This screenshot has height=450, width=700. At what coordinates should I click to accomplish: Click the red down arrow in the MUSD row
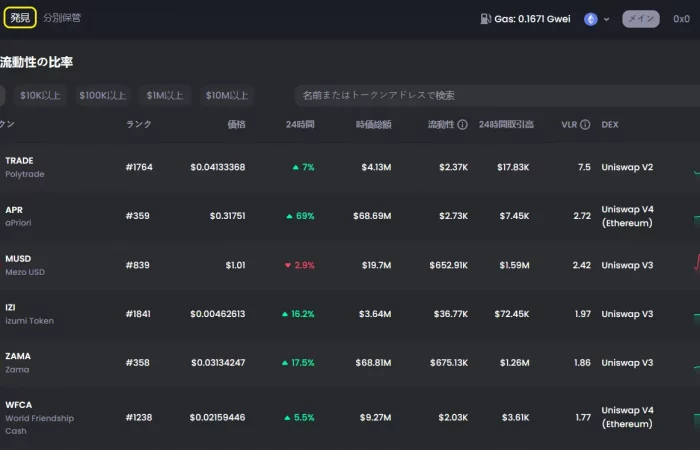(x=288, y=265)
